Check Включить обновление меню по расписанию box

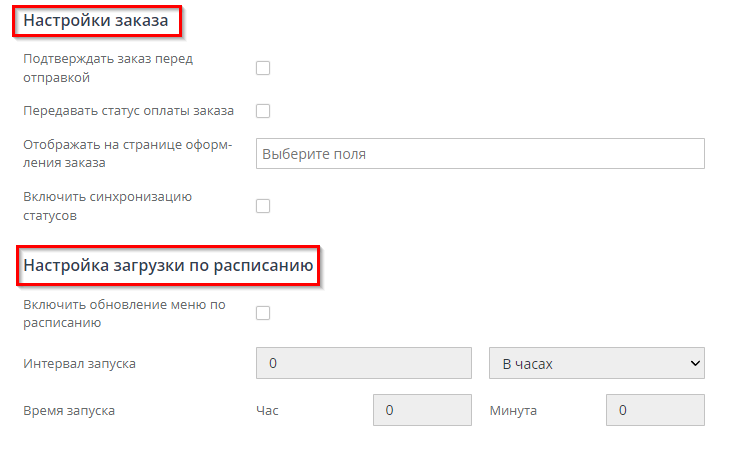pyautogui.click(x=264, y=314)
